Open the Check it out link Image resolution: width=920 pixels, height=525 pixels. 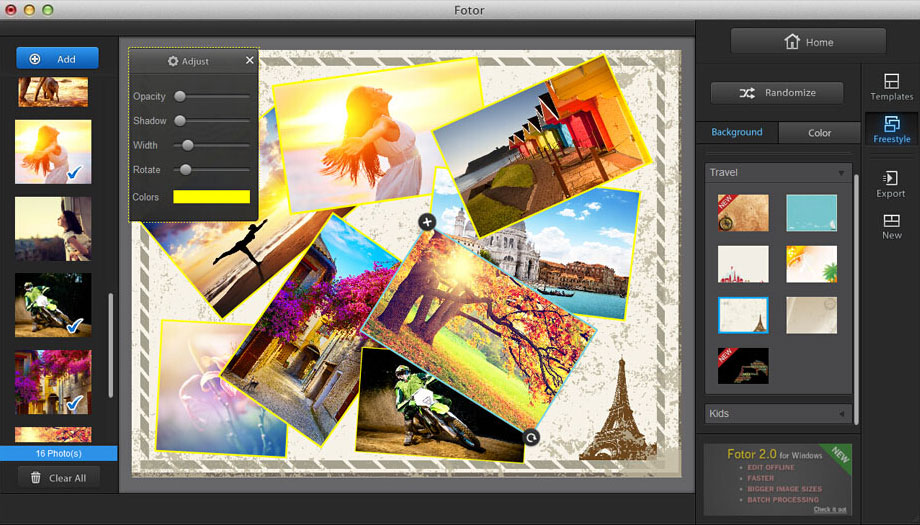pos(830,509)
